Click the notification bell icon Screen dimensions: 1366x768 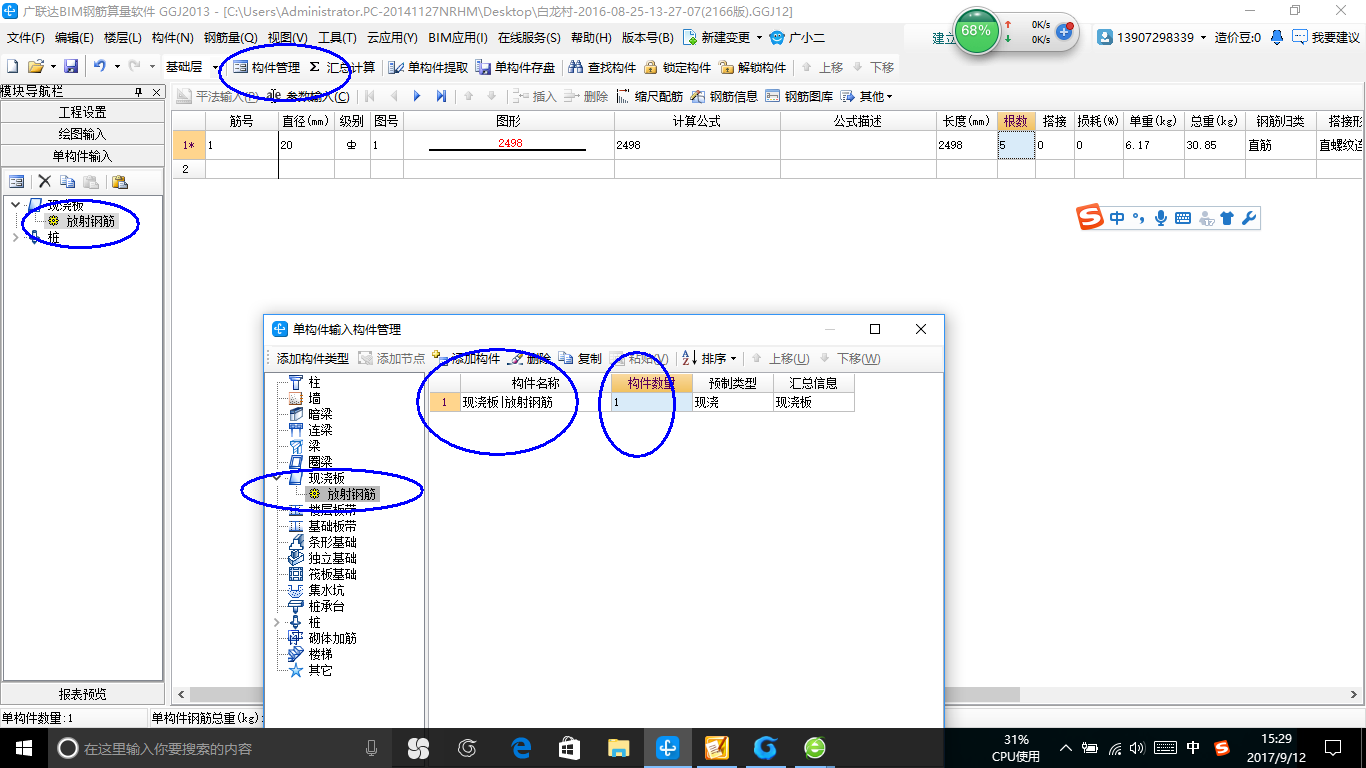[x=1277, y=37]
